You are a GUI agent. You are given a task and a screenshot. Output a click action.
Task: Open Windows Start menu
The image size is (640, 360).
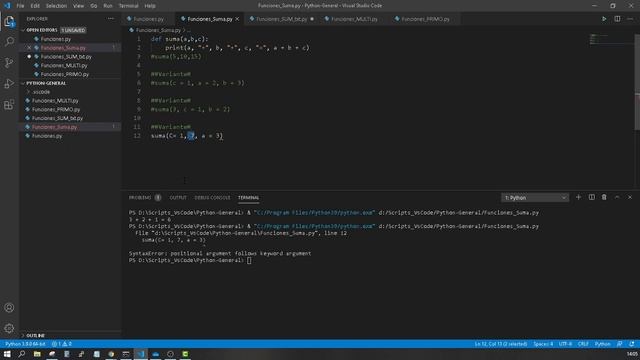[7, 354]
